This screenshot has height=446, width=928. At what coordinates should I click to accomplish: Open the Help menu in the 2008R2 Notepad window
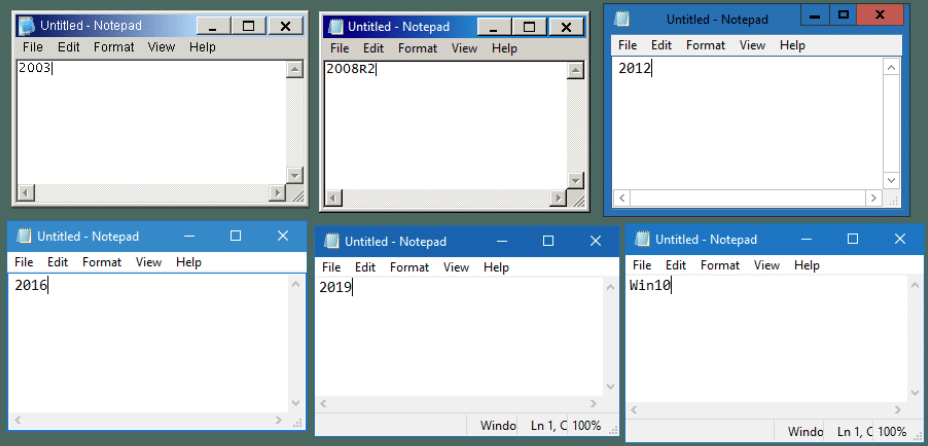tap(504, 48)
